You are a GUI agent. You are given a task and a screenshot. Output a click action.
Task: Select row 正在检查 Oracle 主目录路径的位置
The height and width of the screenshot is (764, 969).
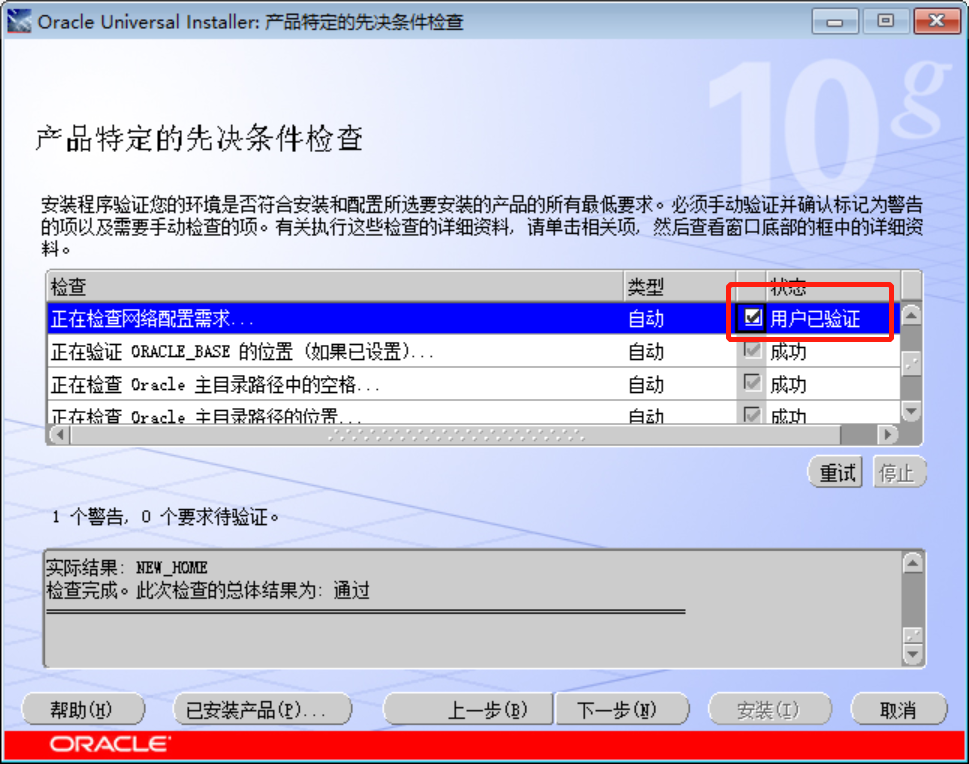point(473,413)
